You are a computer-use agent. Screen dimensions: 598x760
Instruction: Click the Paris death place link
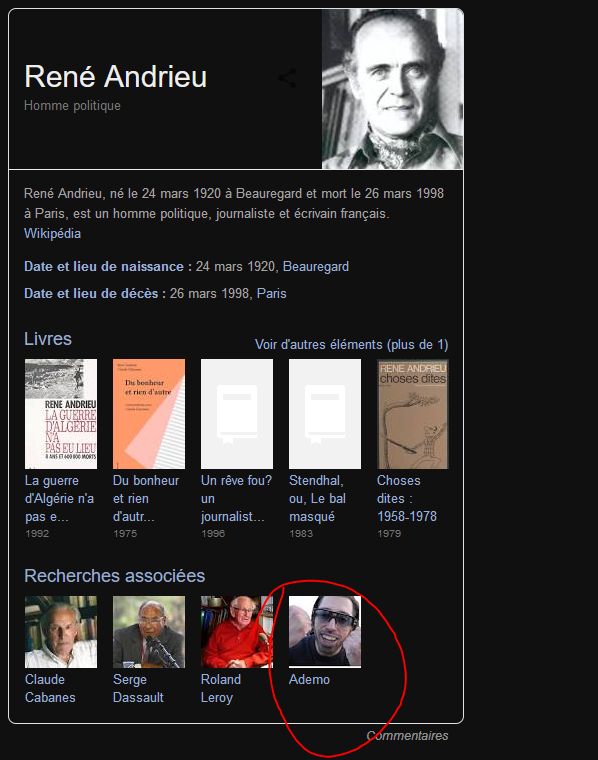[271, 294]
